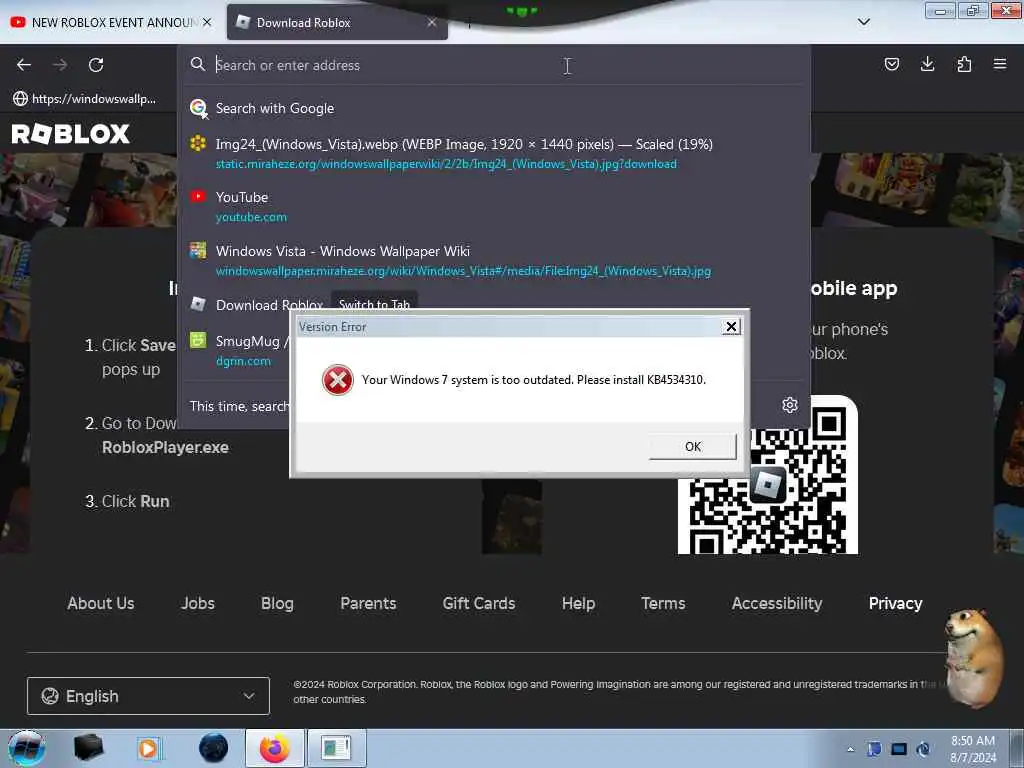Open the Terms footer link
The width and height of the screenshot is (1024, 768).
[x=663, y=603]
